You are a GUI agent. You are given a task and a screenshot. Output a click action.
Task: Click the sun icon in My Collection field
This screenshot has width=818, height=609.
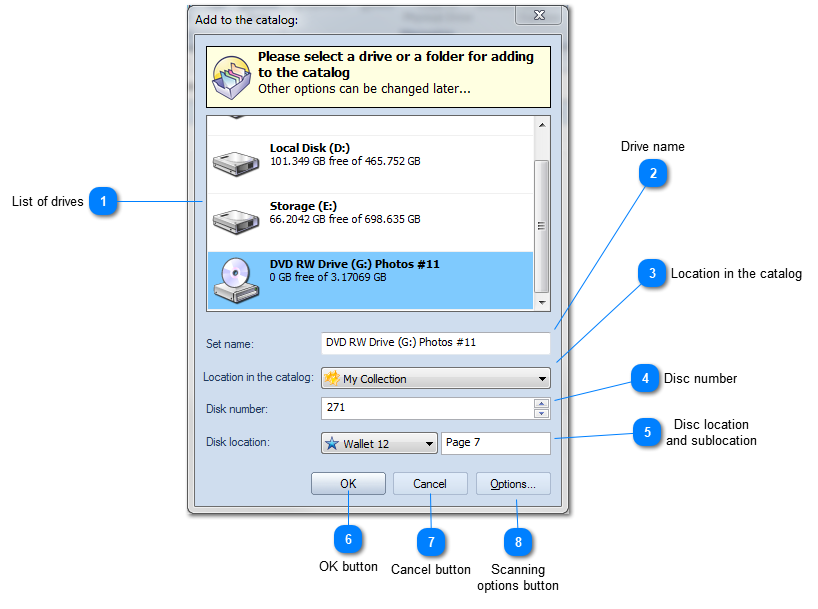coord(332,379)
